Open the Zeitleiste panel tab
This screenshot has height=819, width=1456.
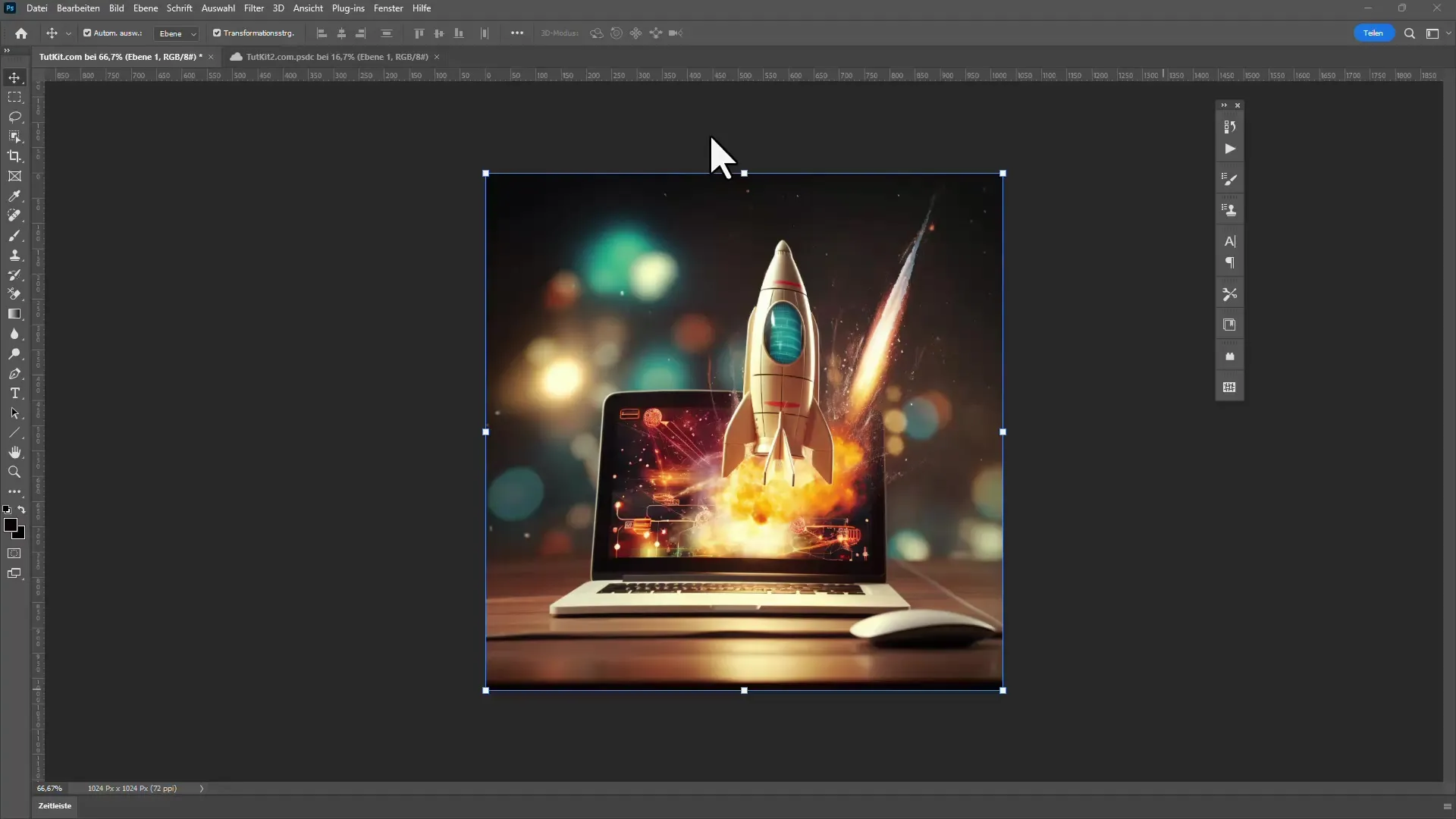click(55, 806)
